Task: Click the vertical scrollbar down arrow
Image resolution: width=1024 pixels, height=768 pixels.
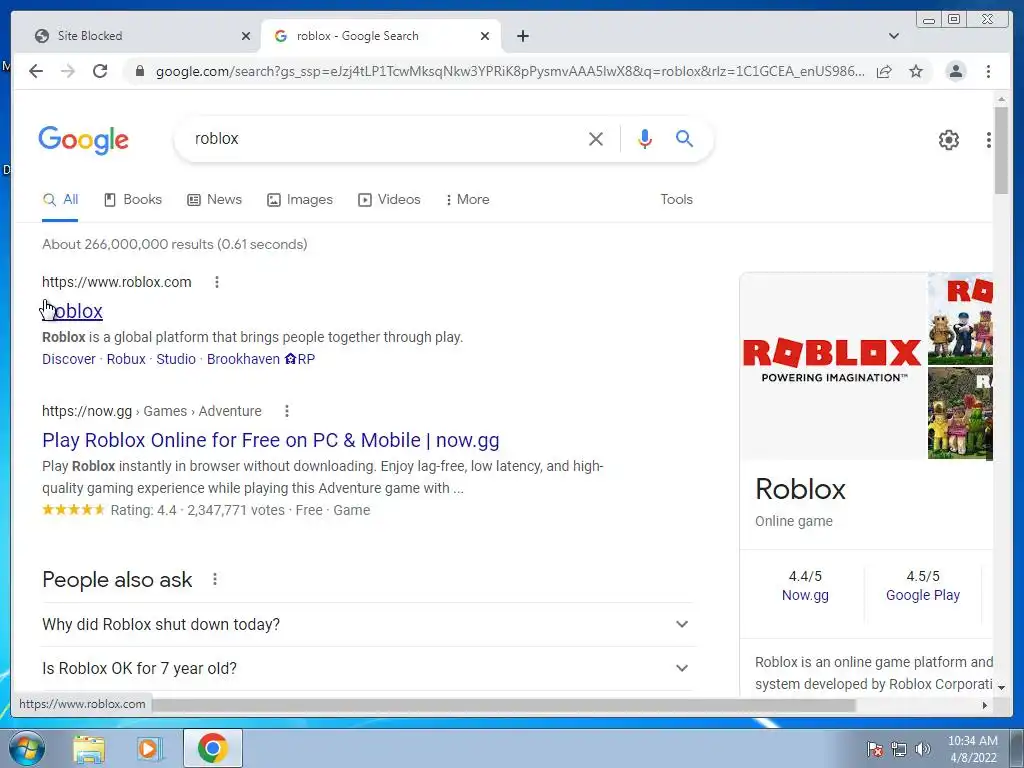Action: tap(1001, 688)
